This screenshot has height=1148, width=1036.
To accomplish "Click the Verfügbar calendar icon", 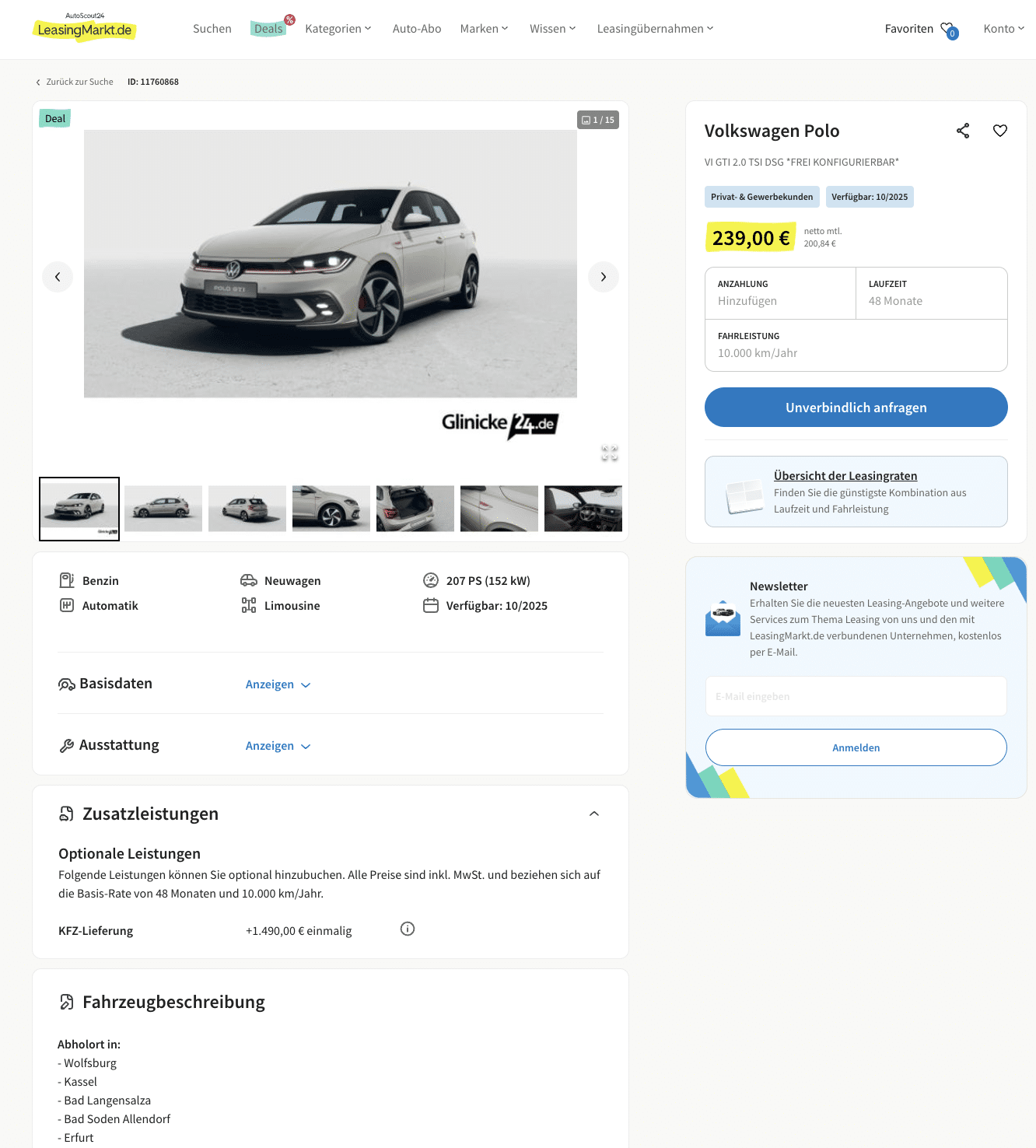I will tap(431, 605).
